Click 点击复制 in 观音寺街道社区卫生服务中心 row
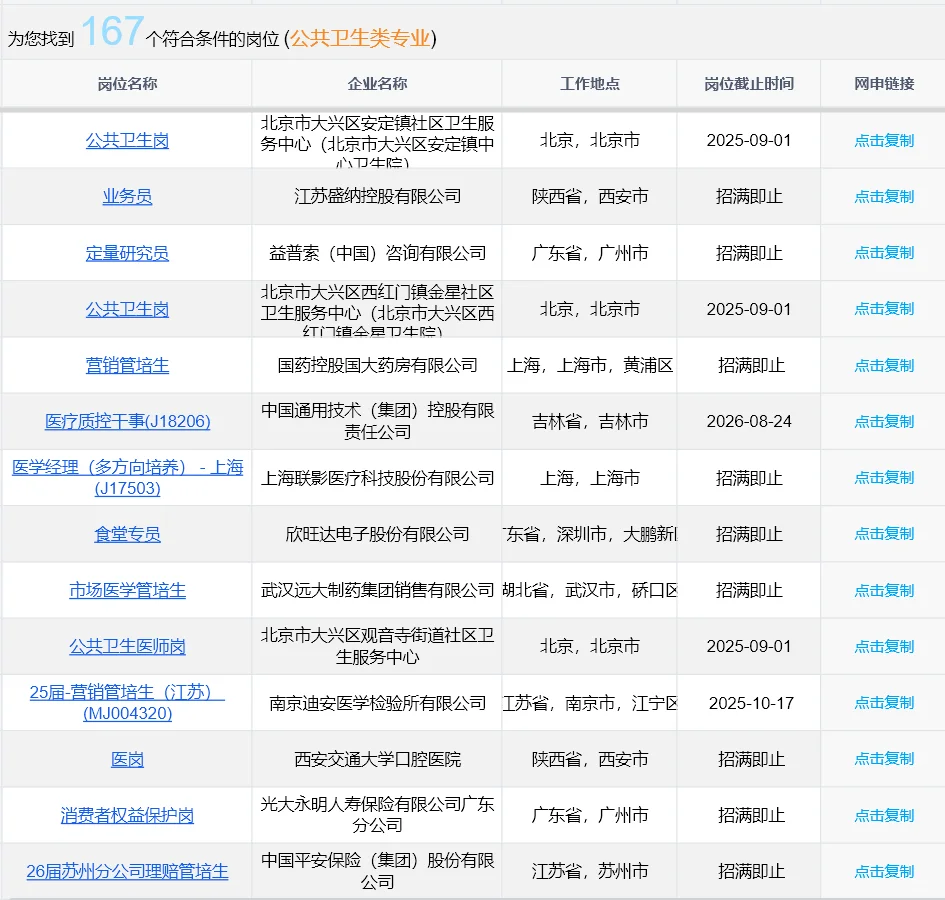 tap(884, 646)
